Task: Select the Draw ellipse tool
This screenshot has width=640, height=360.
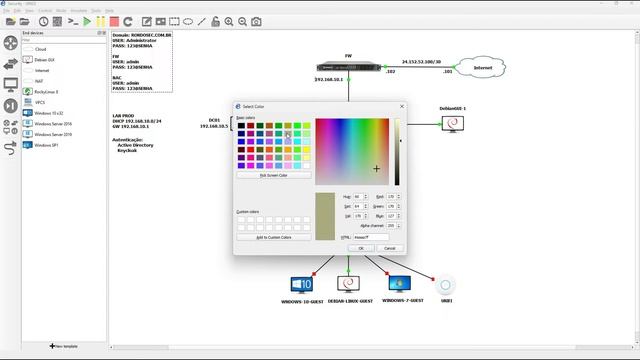Action: coord(188,22)
